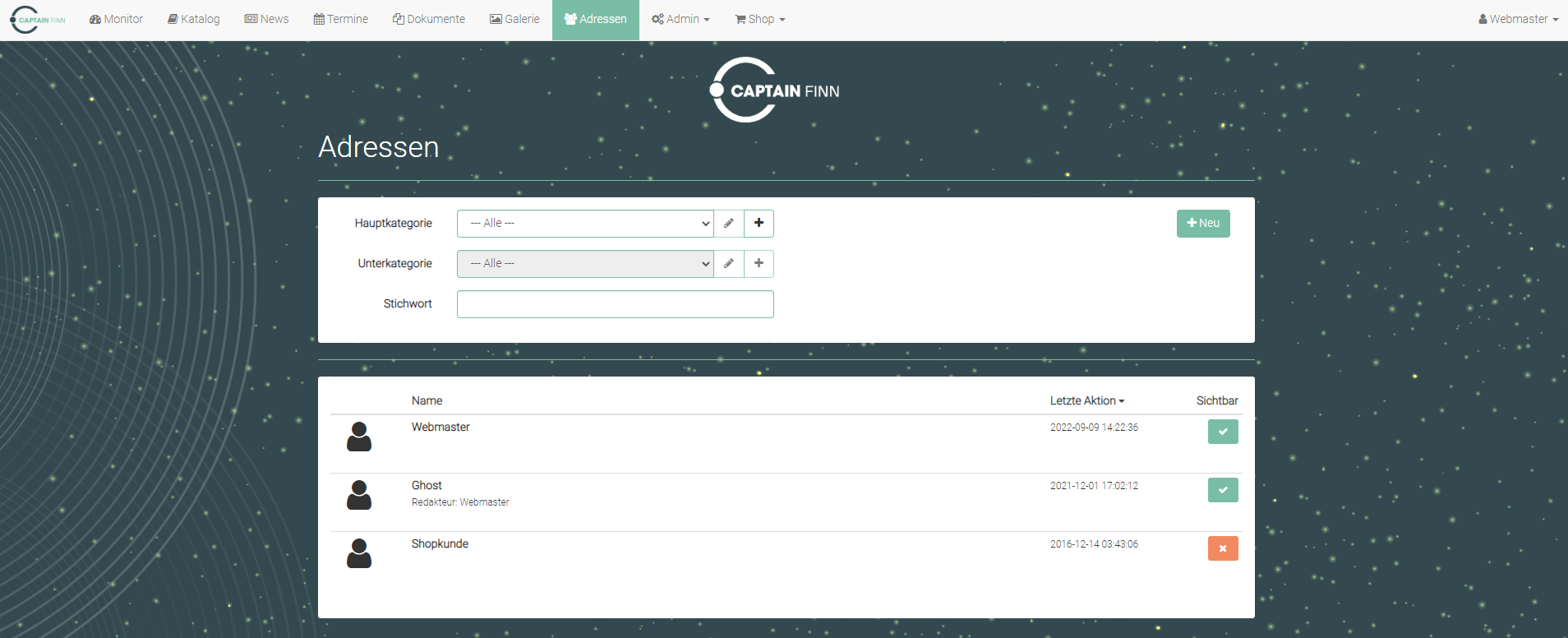The width and height of the screenshot is (1568, 638).
Task: Open the Webmaster name link in list
Action: click(440, 428)
